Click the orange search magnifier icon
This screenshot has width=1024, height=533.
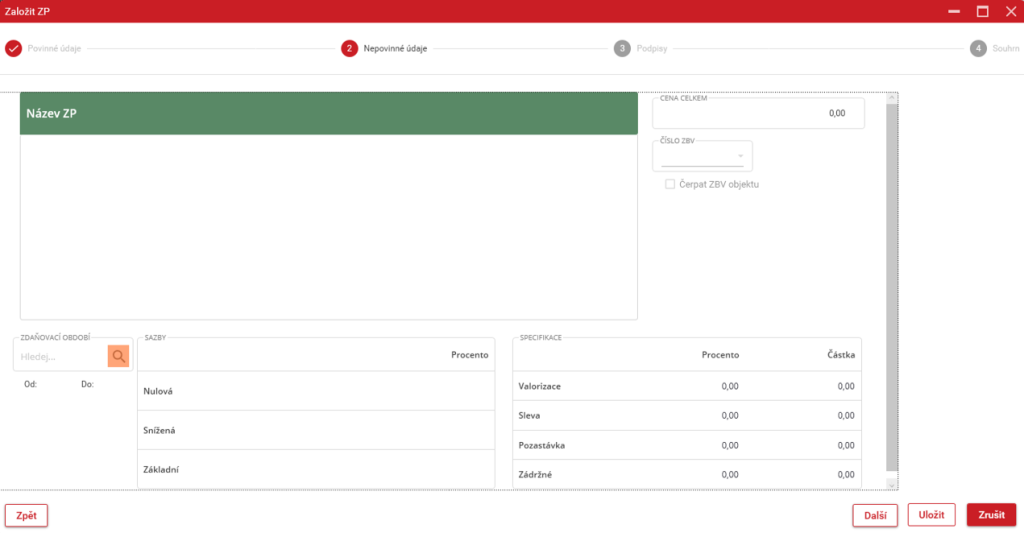(119, 356)
